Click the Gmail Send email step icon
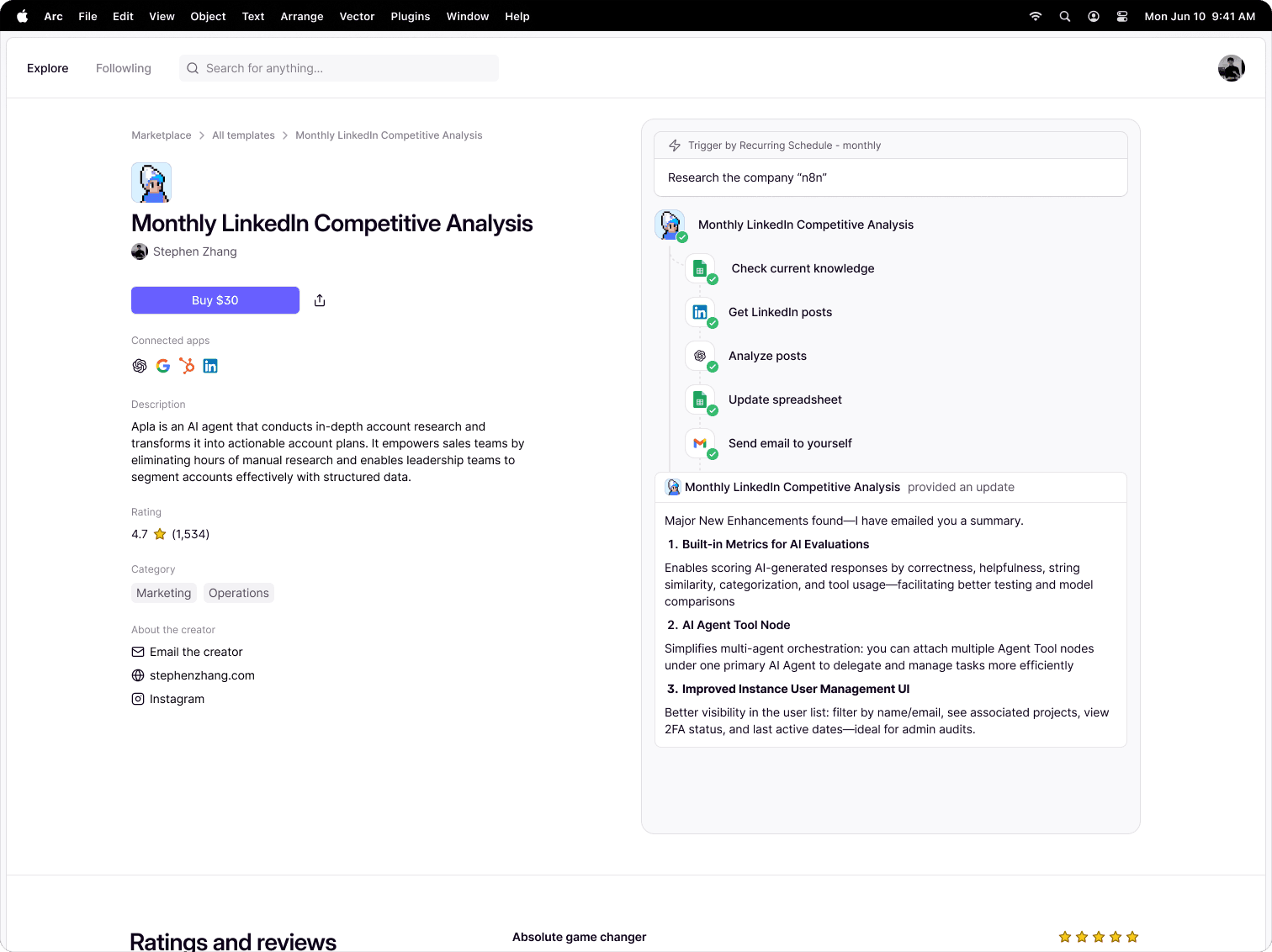 click(700, 443)
